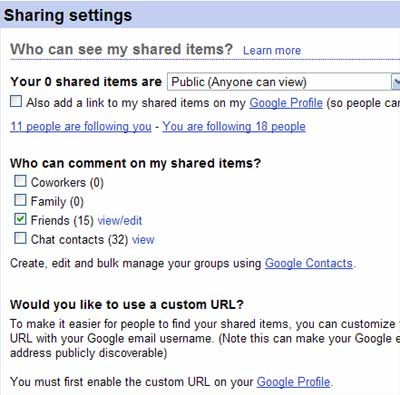Click view link for Chat contacts
The height and width of the screenshot is (395, 400).
143,240
